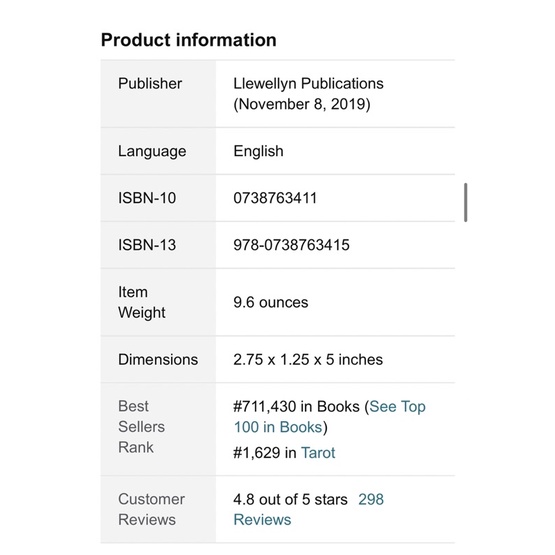Viewport: 555px width, 555px height.
Task: Click the 4.8 out of 5 stars rating
Action: [290, 499]
